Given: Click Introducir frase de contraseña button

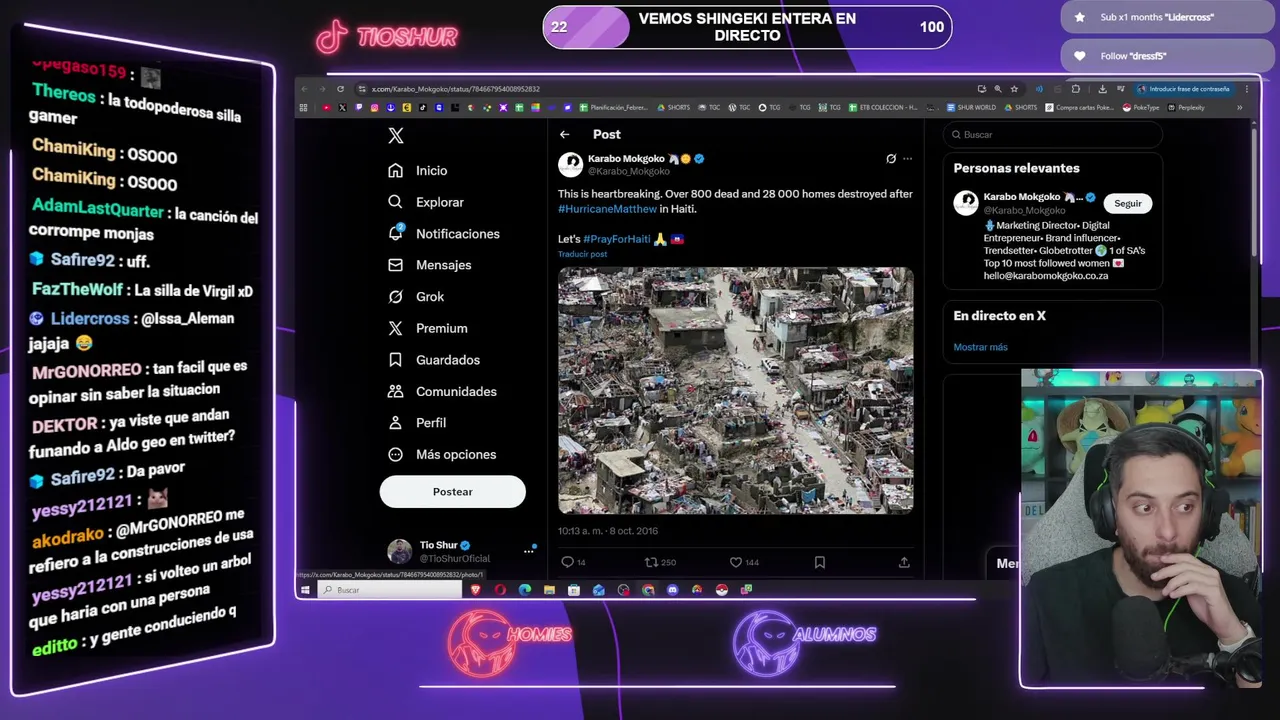Looking at the screenshot, I should tap(1184, 89).
